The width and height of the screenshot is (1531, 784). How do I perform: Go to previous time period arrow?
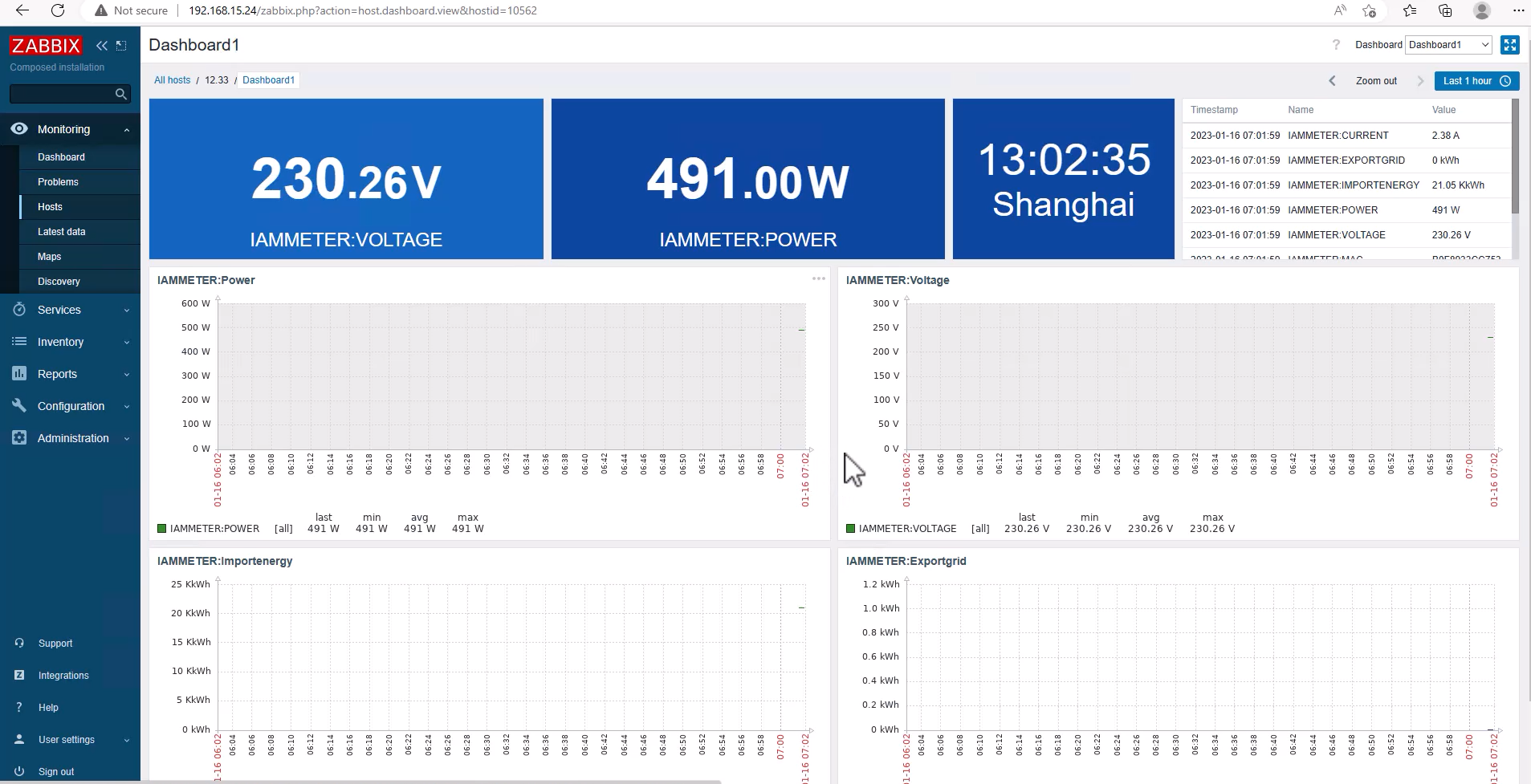[1332, 81]
